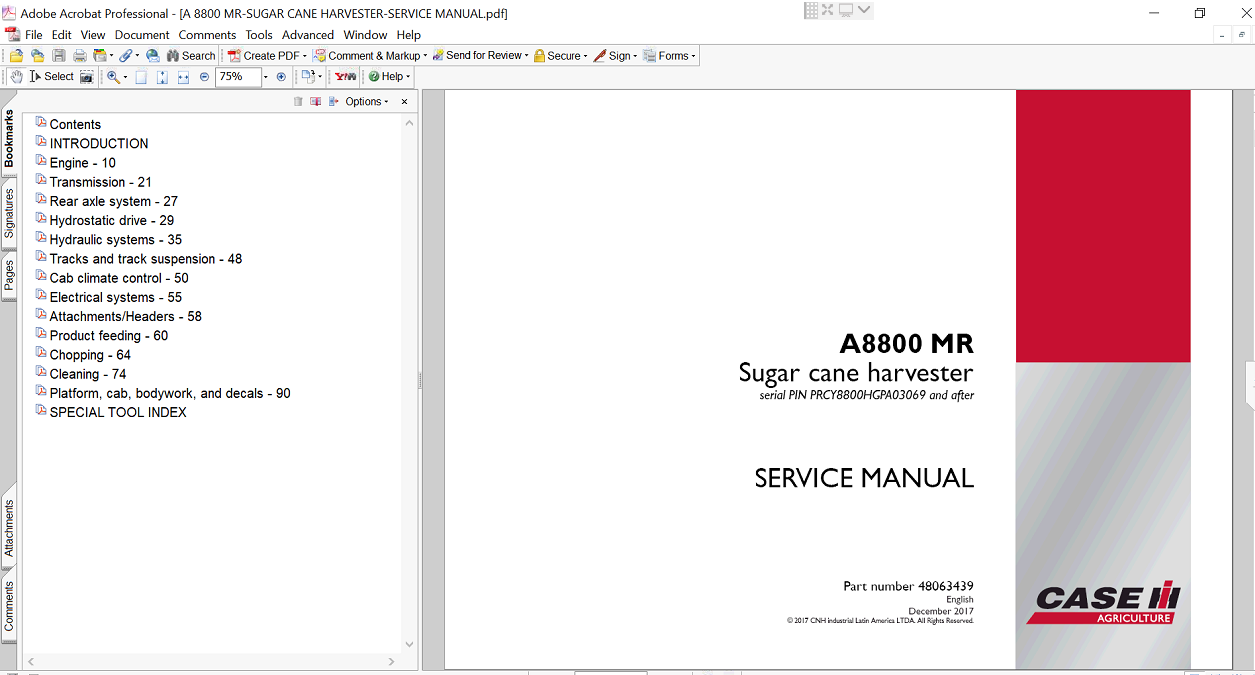Click the Save floppy disk icon
Screen dimensions: 1255x675
58,56
